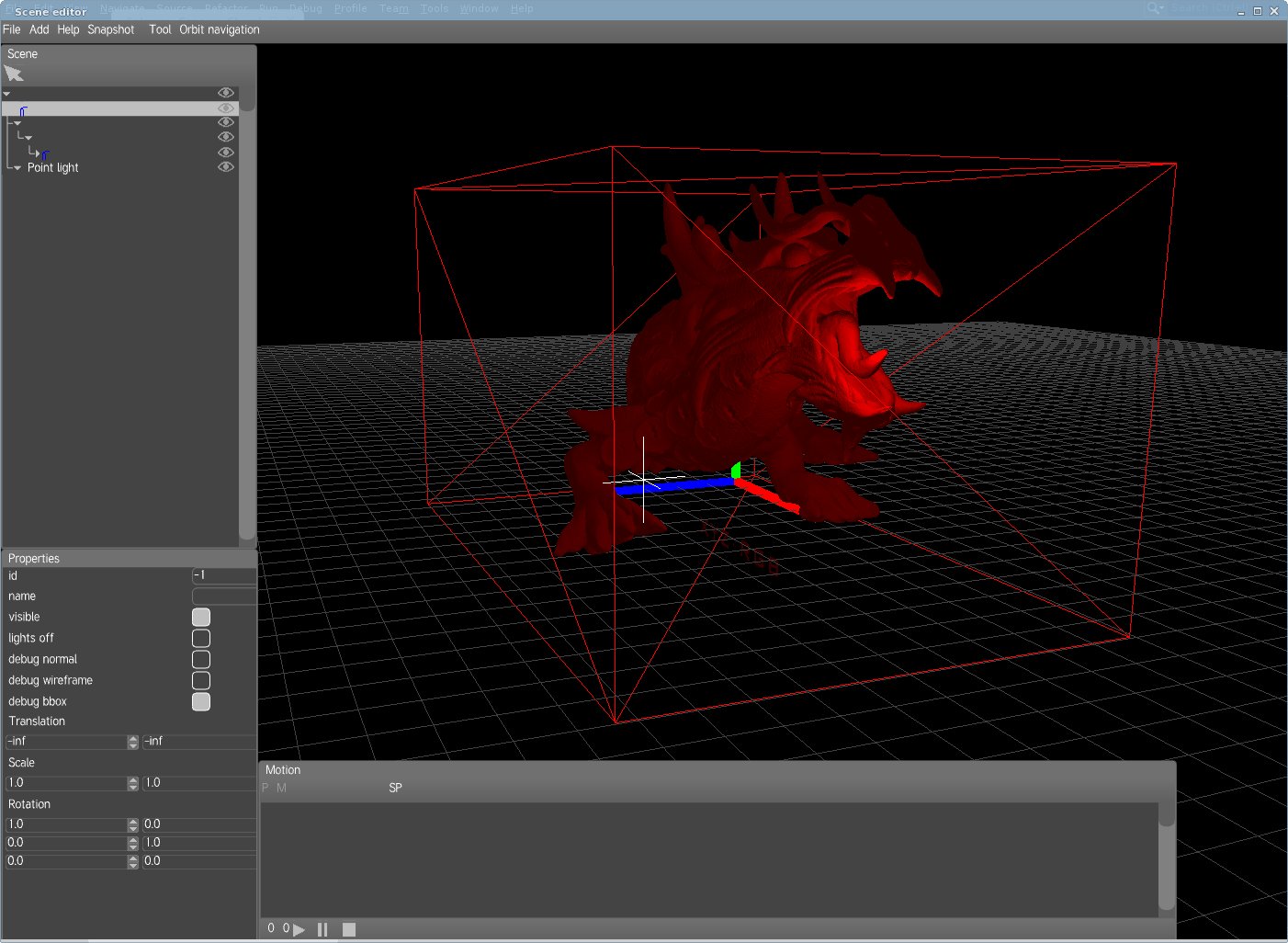Click the id input field

click(x=224, y=575)
